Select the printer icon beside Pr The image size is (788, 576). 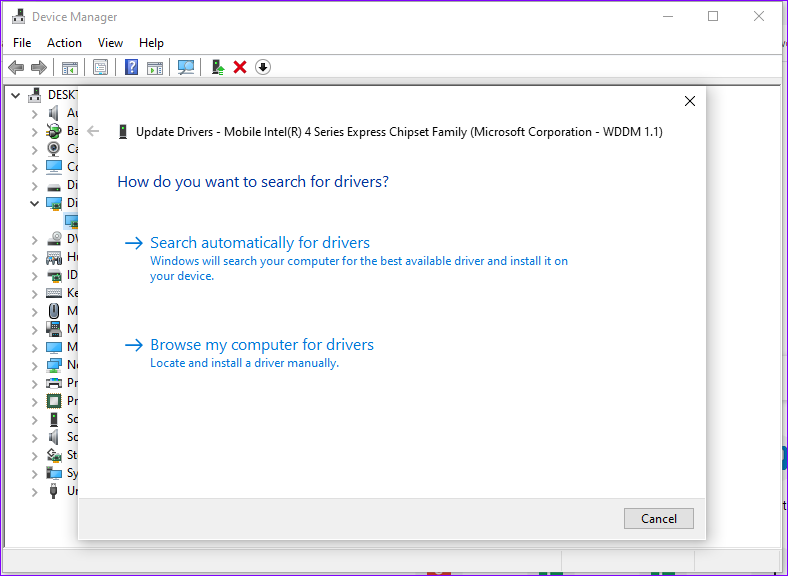(54, 383)
